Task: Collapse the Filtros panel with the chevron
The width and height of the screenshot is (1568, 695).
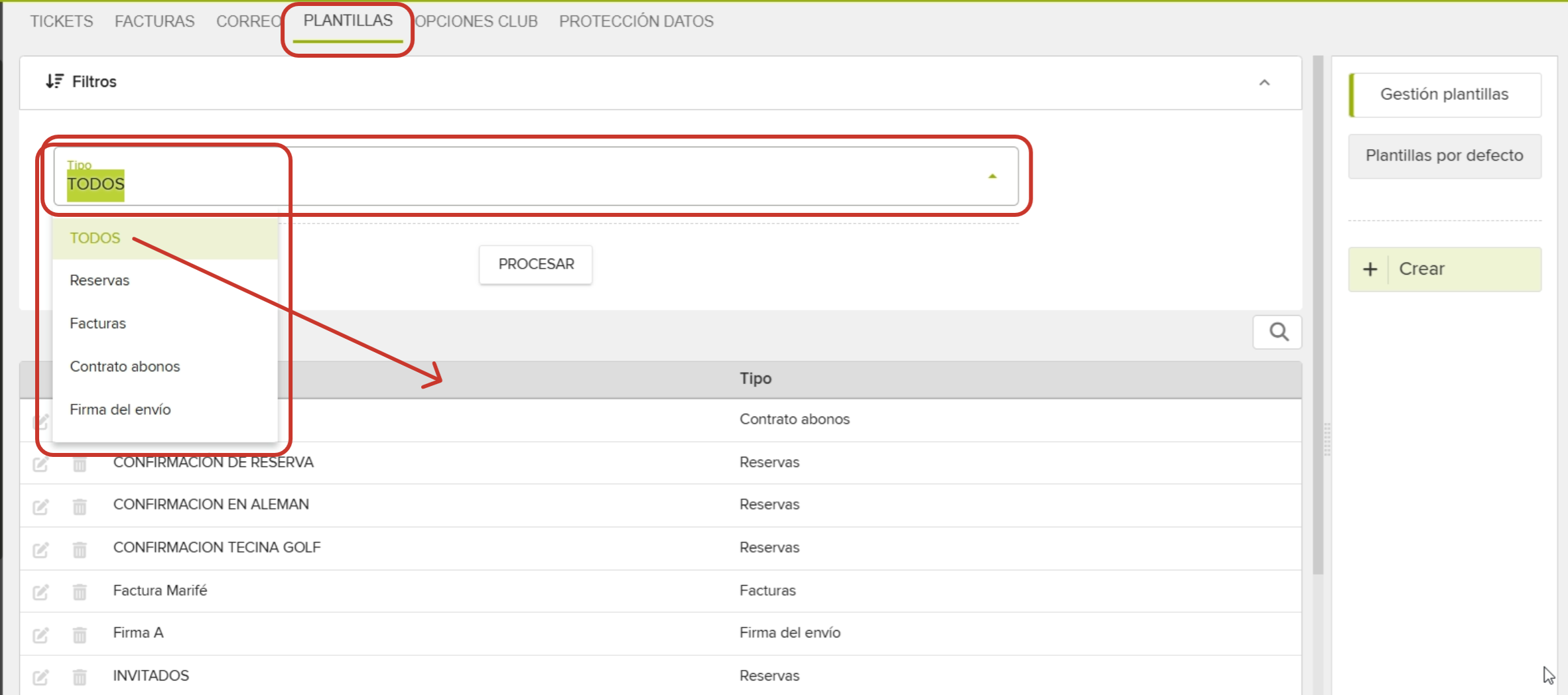Action: pos(1264,83)
